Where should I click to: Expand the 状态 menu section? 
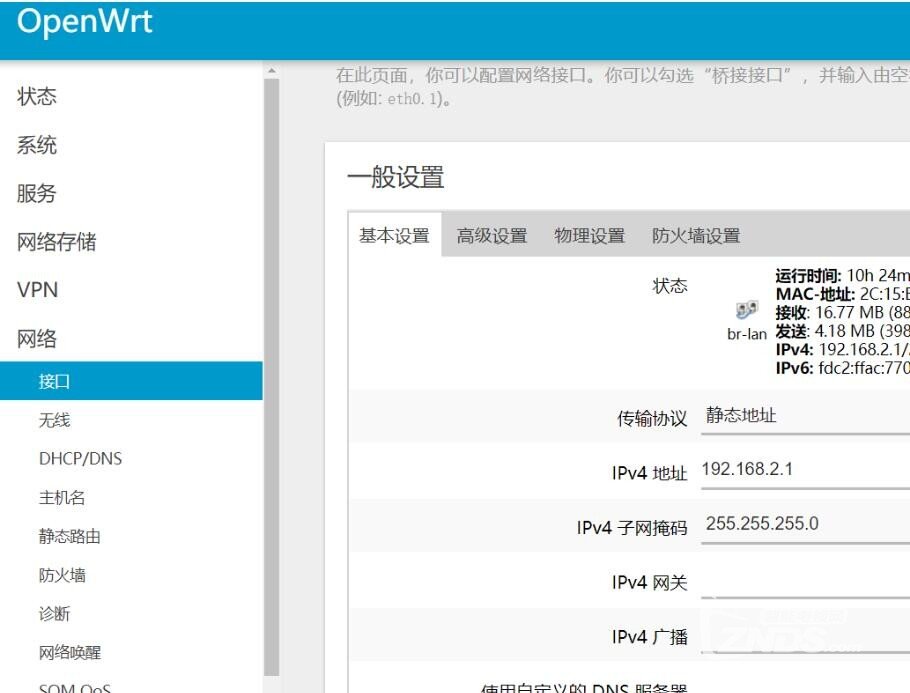pos(37,96)
